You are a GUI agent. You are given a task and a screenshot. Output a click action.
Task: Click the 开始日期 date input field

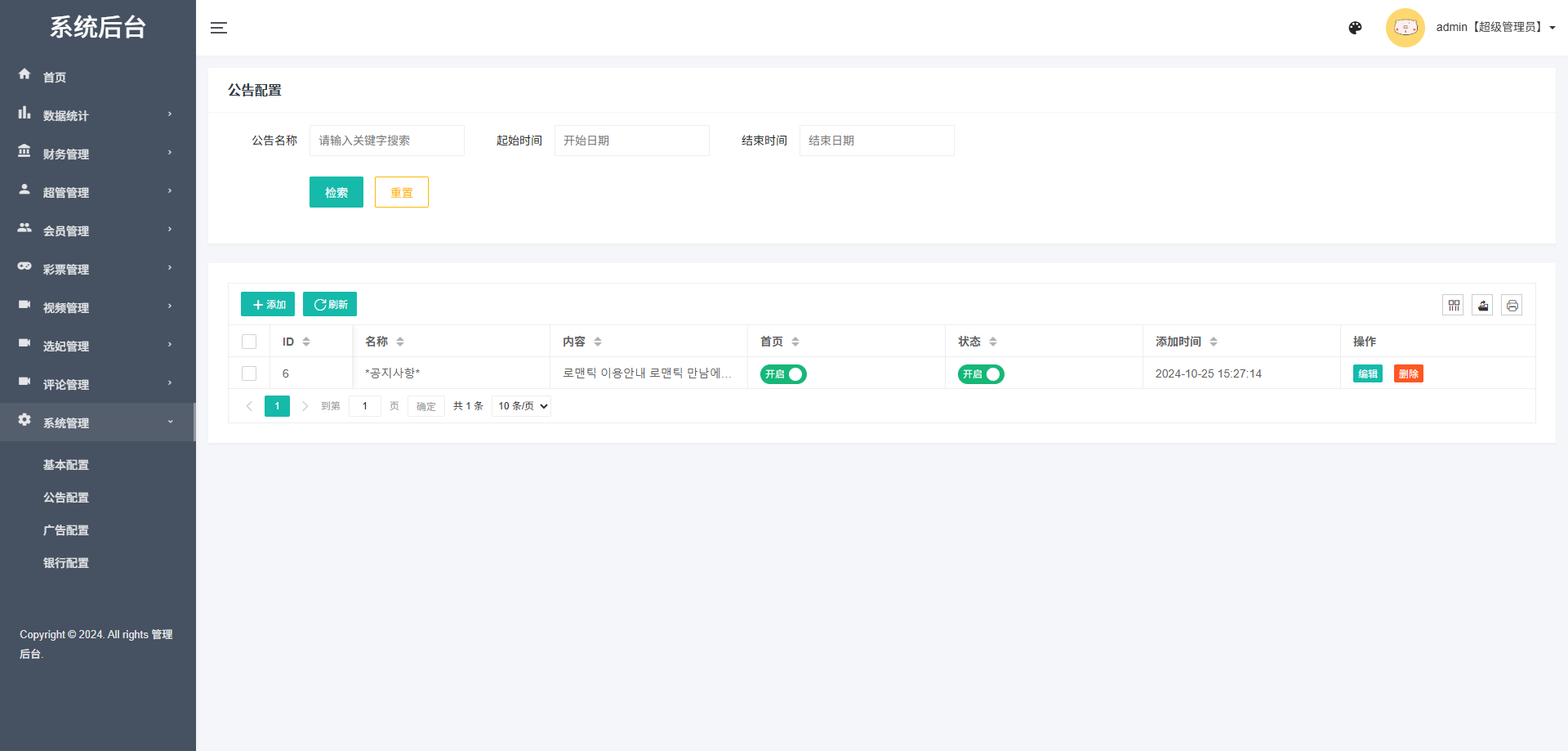pos(631,140)
